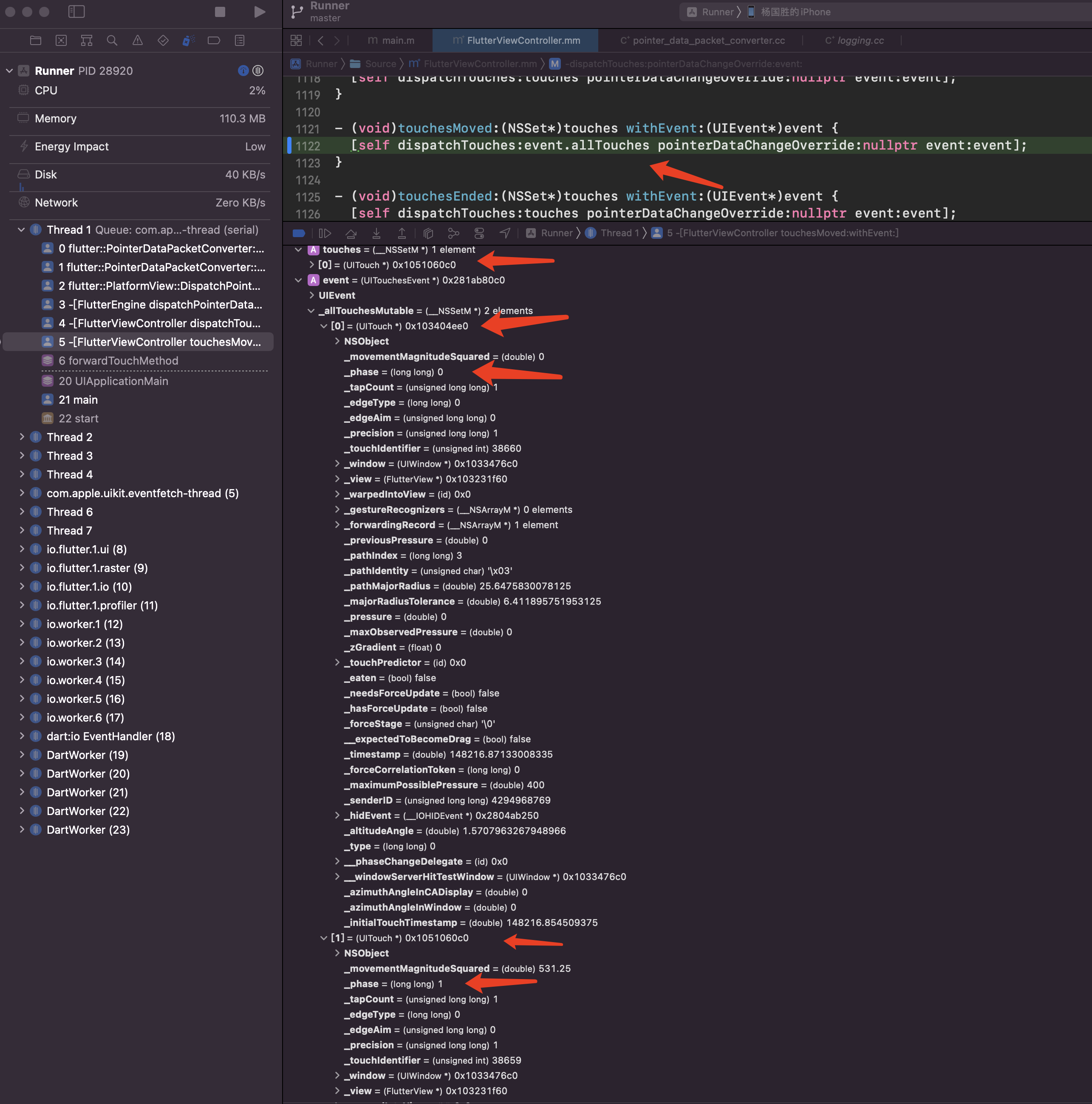Go back in editor history
This screenshot has height=1104, width=1092.
pyautogui.click(x=320, y=40)
